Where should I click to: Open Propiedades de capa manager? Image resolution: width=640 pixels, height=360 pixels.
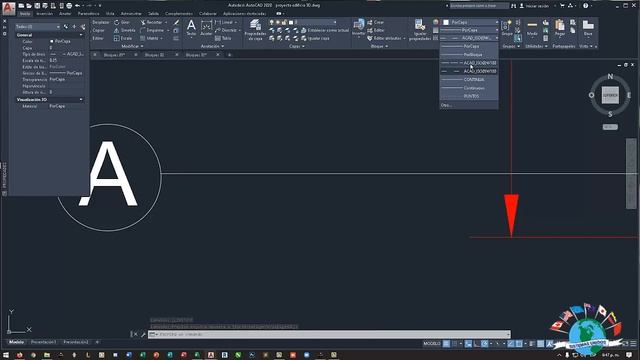click(x=255, y=29)
